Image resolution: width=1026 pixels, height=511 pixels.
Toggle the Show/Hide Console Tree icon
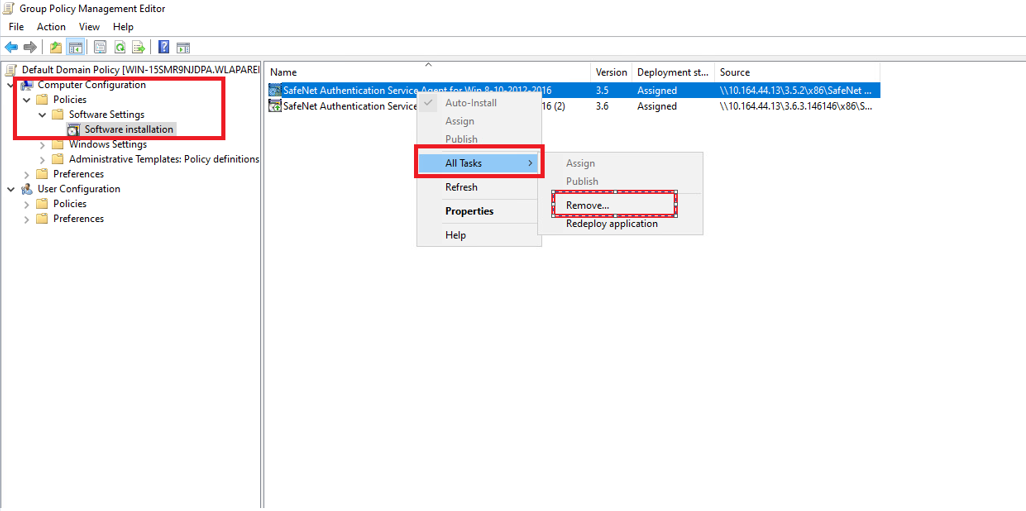click(x=75, y=47)
